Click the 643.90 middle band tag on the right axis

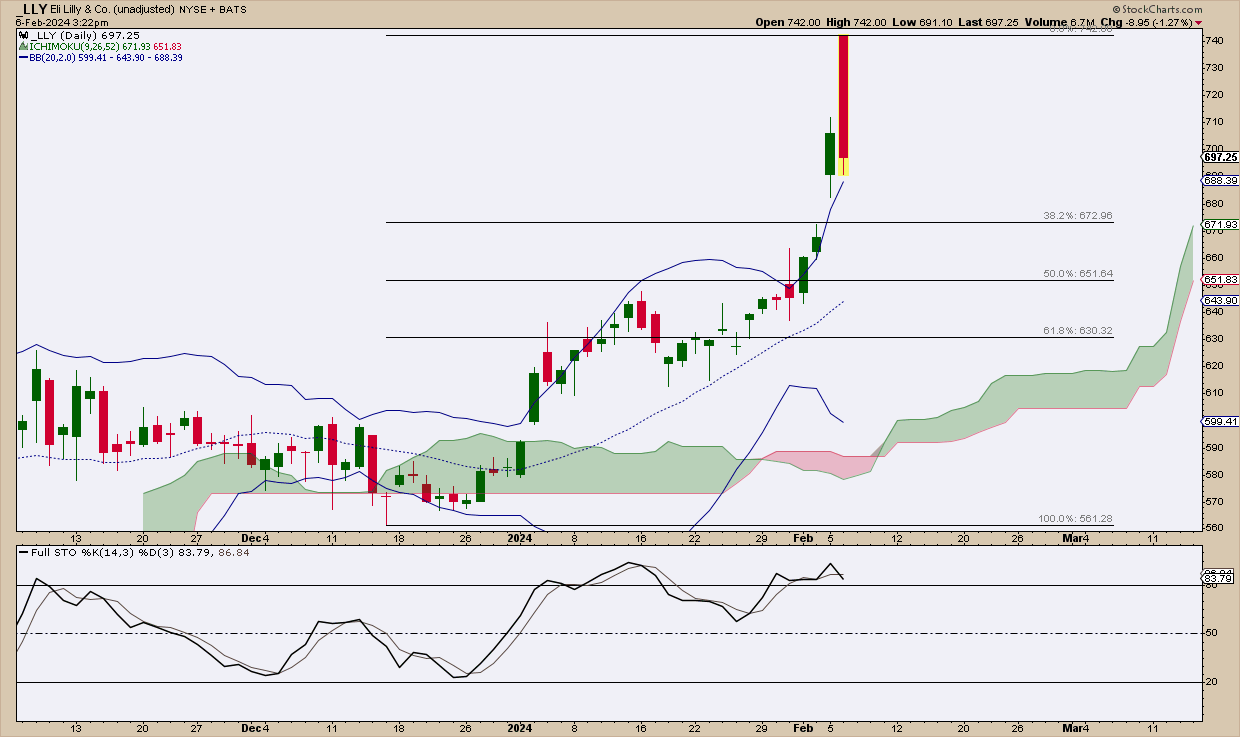[x=1220, y=301]
